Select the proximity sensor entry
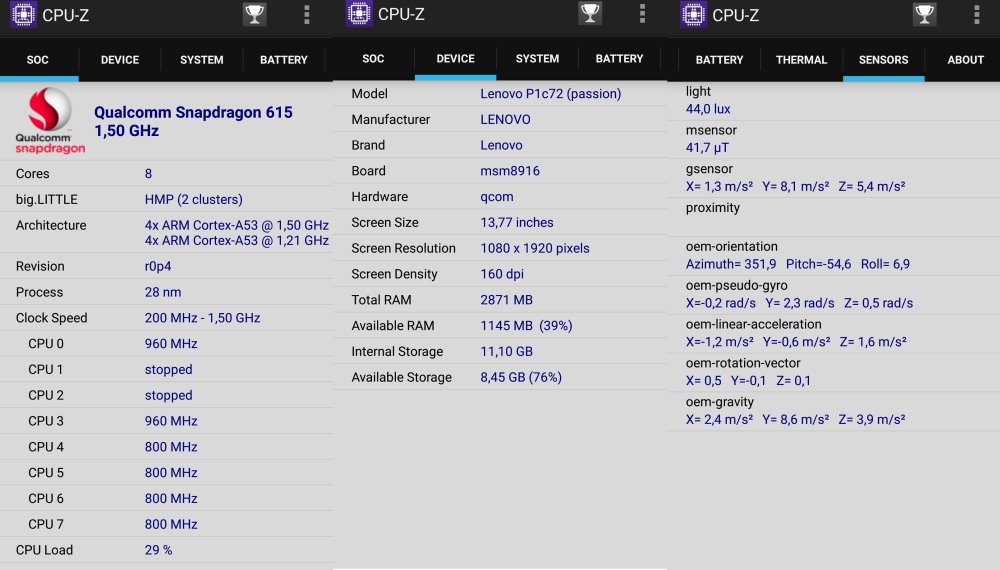This screenshot has width=1000, height=570. pyautogui.click(x=834, y=216)
